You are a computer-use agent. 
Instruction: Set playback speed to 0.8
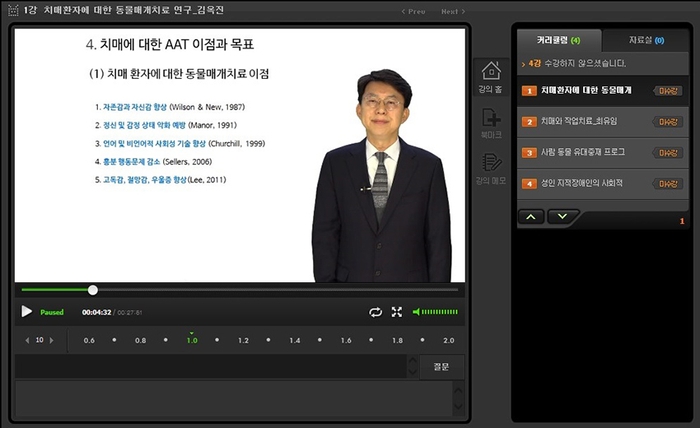pos(140,340)
